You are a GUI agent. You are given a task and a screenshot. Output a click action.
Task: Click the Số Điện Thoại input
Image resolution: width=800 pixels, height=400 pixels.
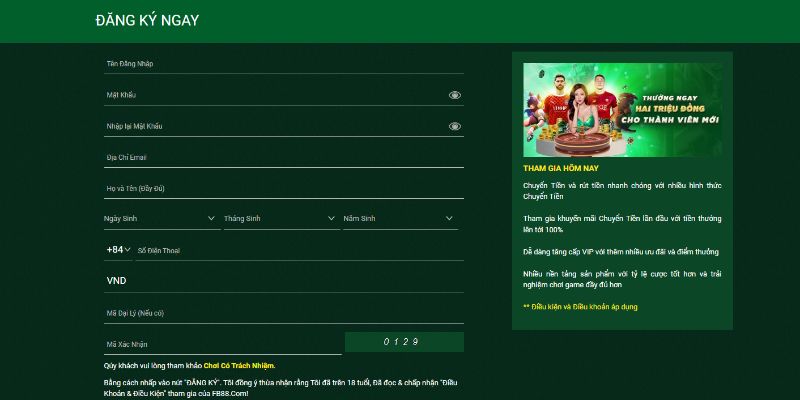[x=298, y=250]
